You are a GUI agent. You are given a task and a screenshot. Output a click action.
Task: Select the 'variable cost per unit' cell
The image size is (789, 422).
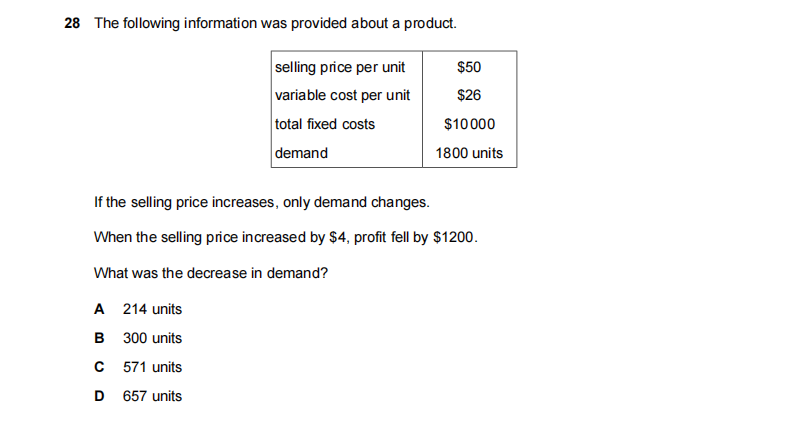point(342,96)
